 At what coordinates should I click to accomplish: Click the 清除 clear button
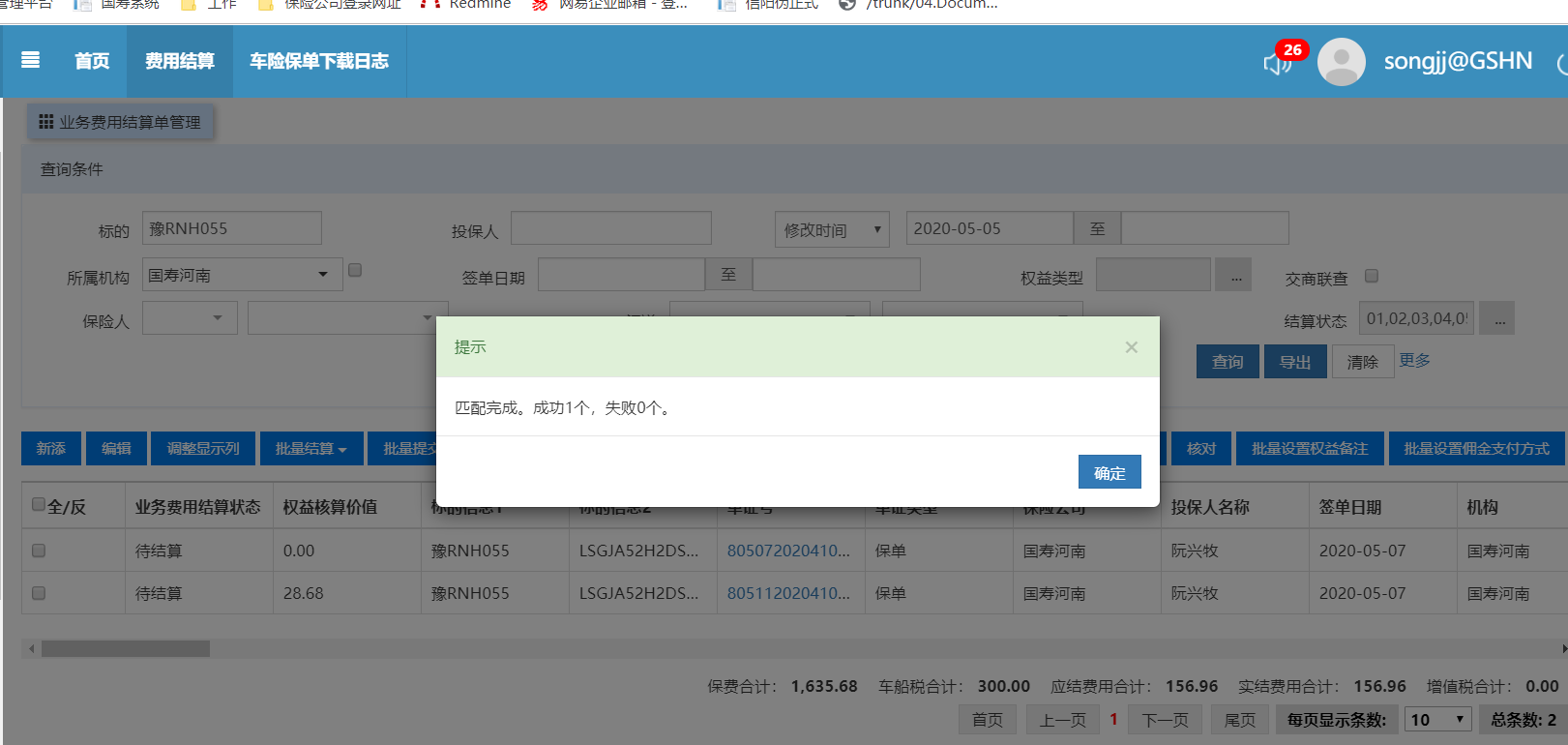[x=1363, y=362]
